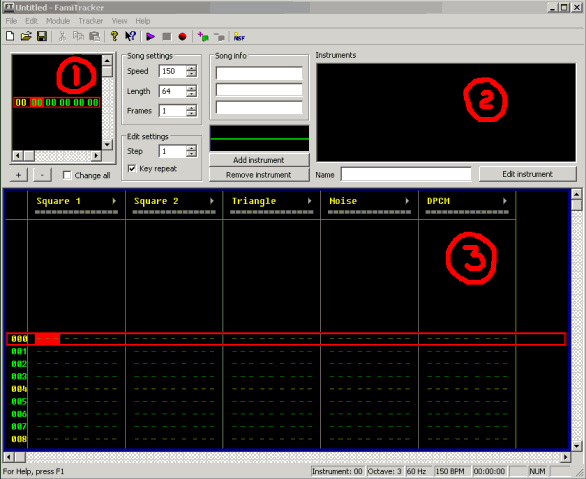Activate the context help pointer icon
This screenshot has height=479, width=586.
point(130,36)
